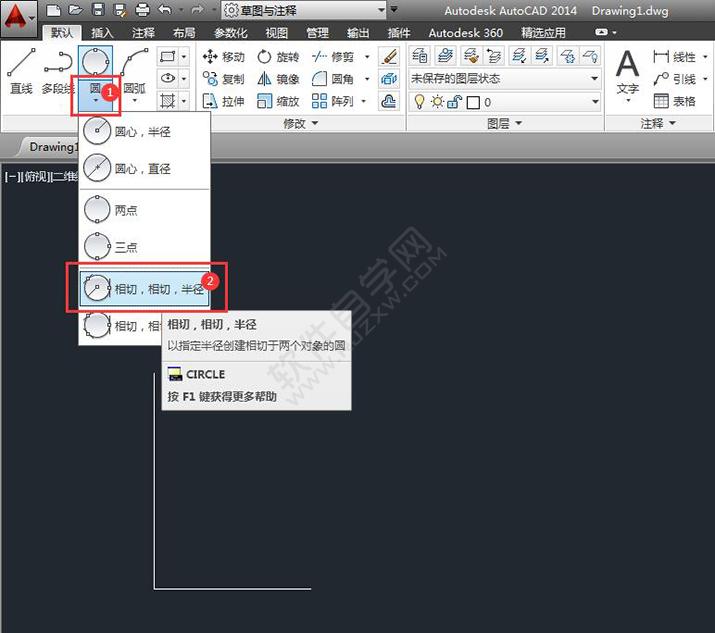The image size is (715, 633).
Task: Select the Polyline (多段线) tool
Action: point(57,71)
